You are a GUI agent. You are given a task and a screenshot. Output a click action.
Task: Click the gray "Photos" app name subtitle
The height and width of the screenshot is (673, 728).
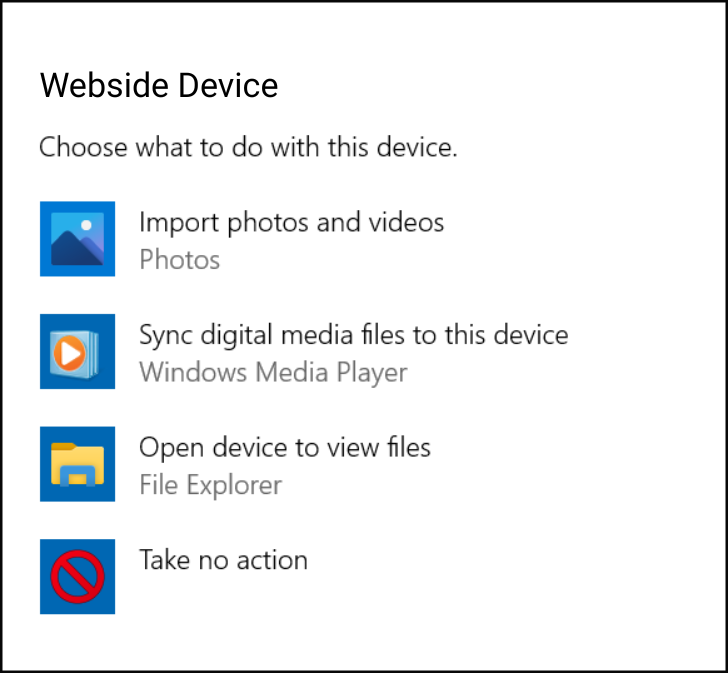pyautogui.click(x=180, y=260)
